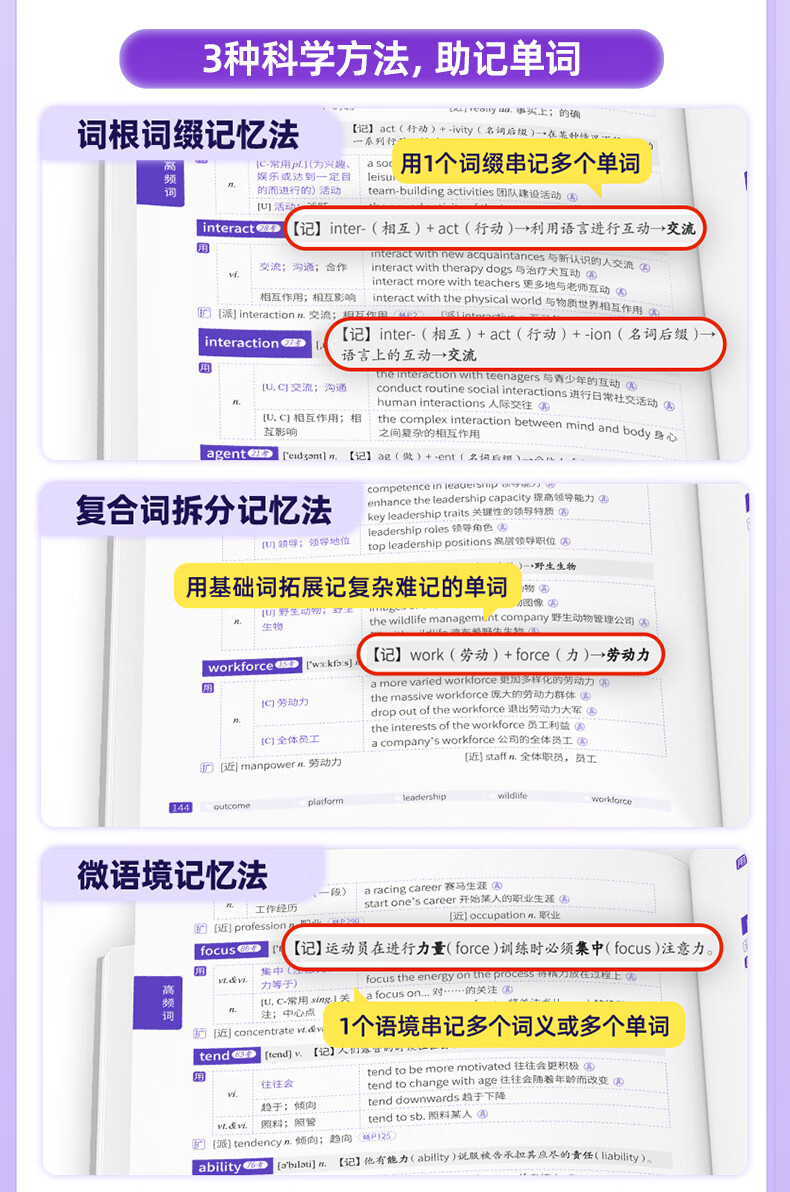Select the heading "微语境记忆法"
This screenshot has height=1192, width=790.
(x=173, y=875)
